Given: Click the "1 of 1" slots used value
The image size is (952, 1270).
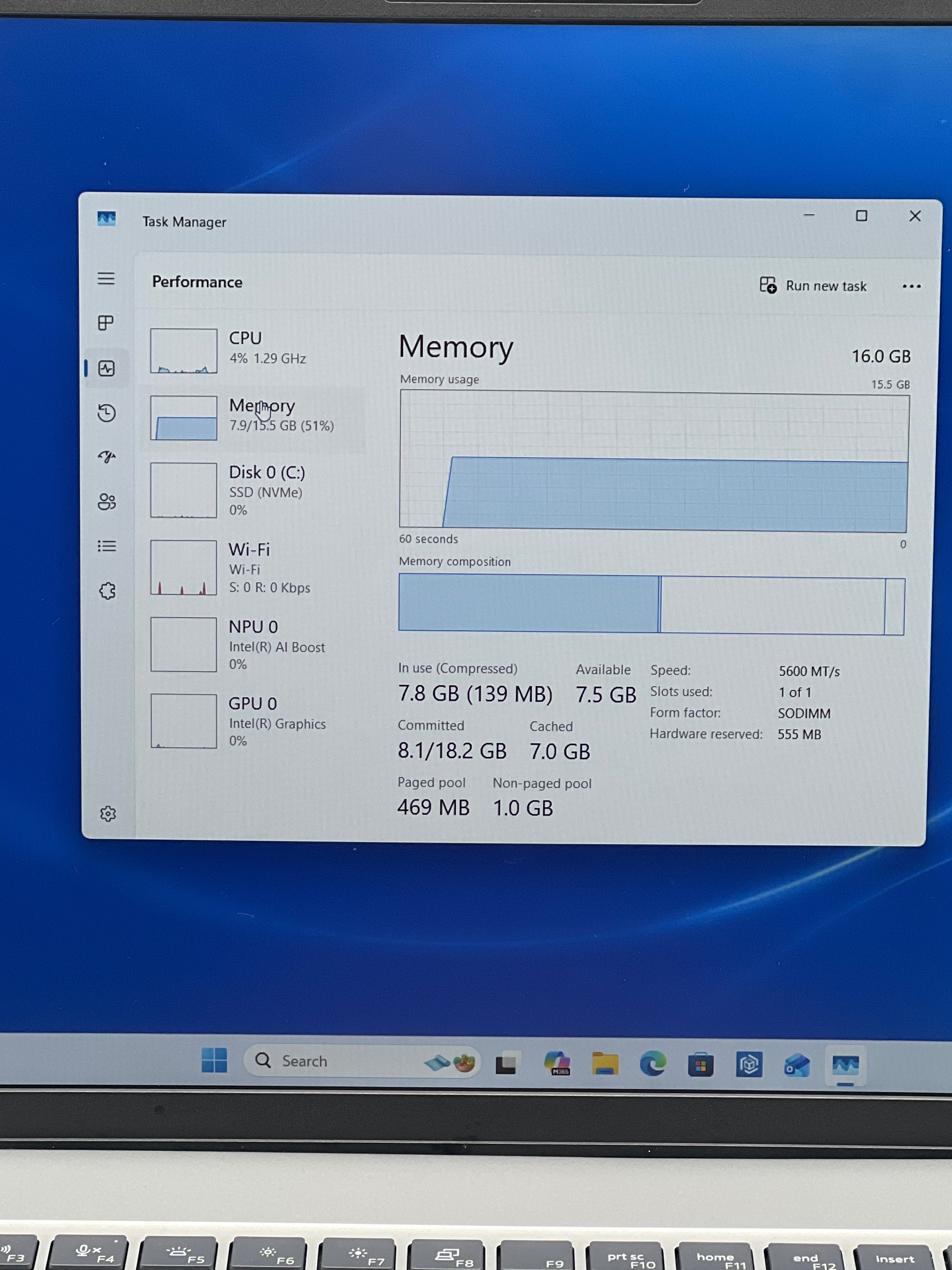Looking at the screenshot, I should tap(795, 692).
